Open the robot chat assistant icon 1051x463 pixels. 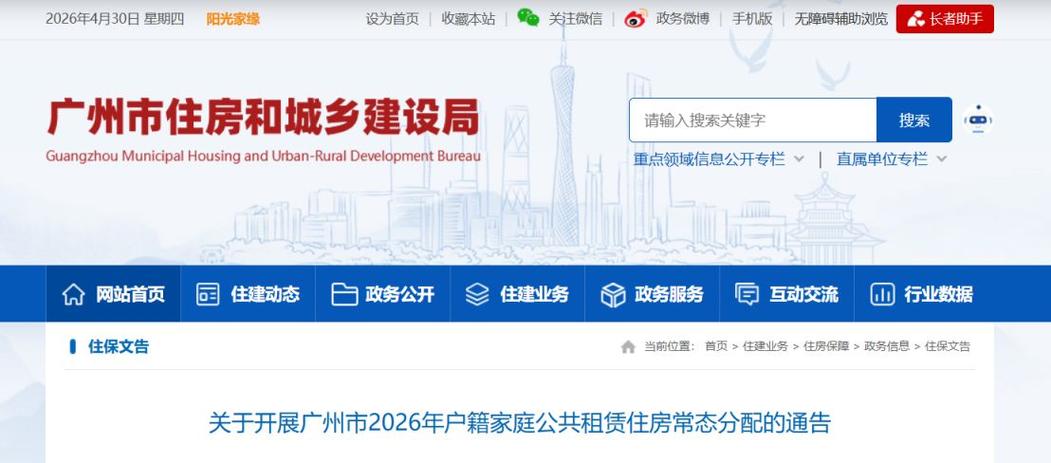pyautogui.click(x=978, y=120)
